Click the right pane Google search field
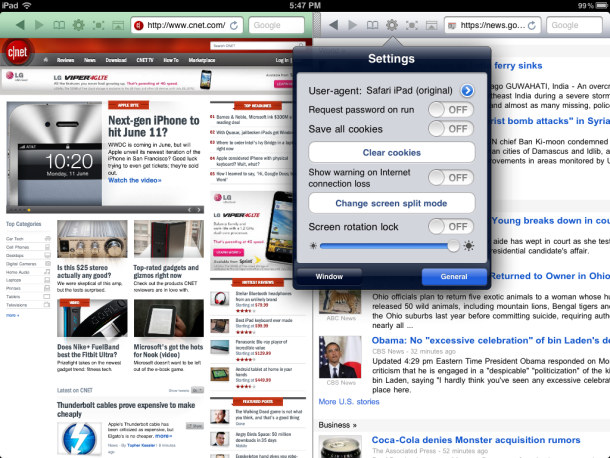This screenshot has width=610, height=458. [x=574, y=25]
